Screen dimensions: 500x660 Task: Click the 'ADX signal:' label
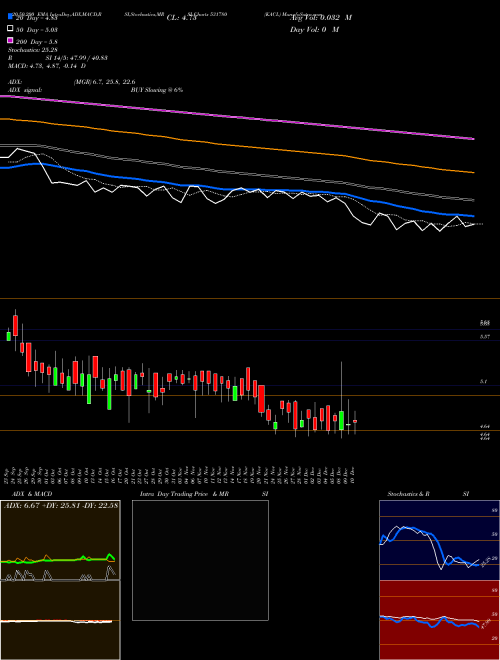(x=25, y=90)
